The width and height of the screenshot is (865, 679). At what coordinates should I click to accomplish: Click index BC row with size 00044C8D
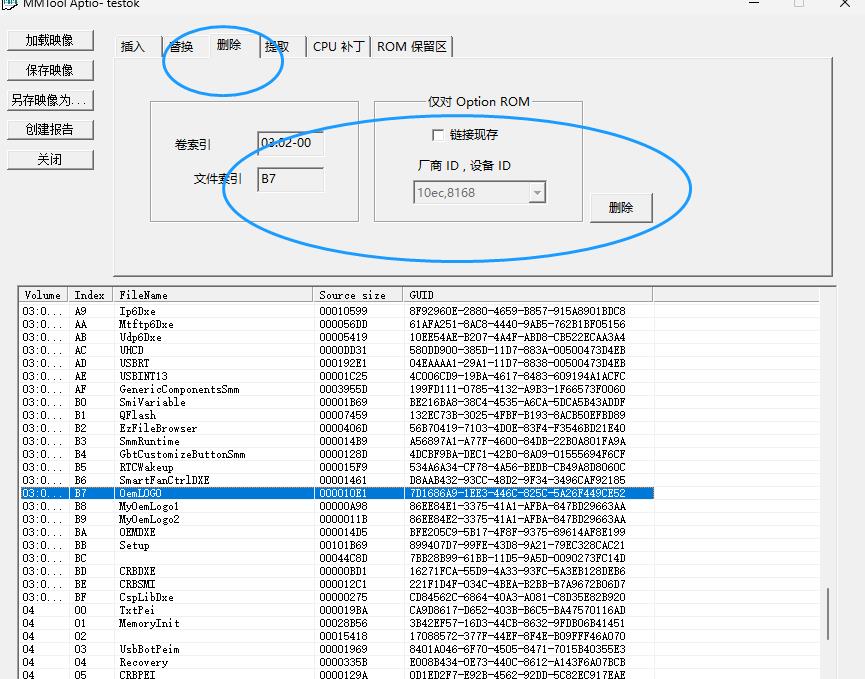point(337,558)
